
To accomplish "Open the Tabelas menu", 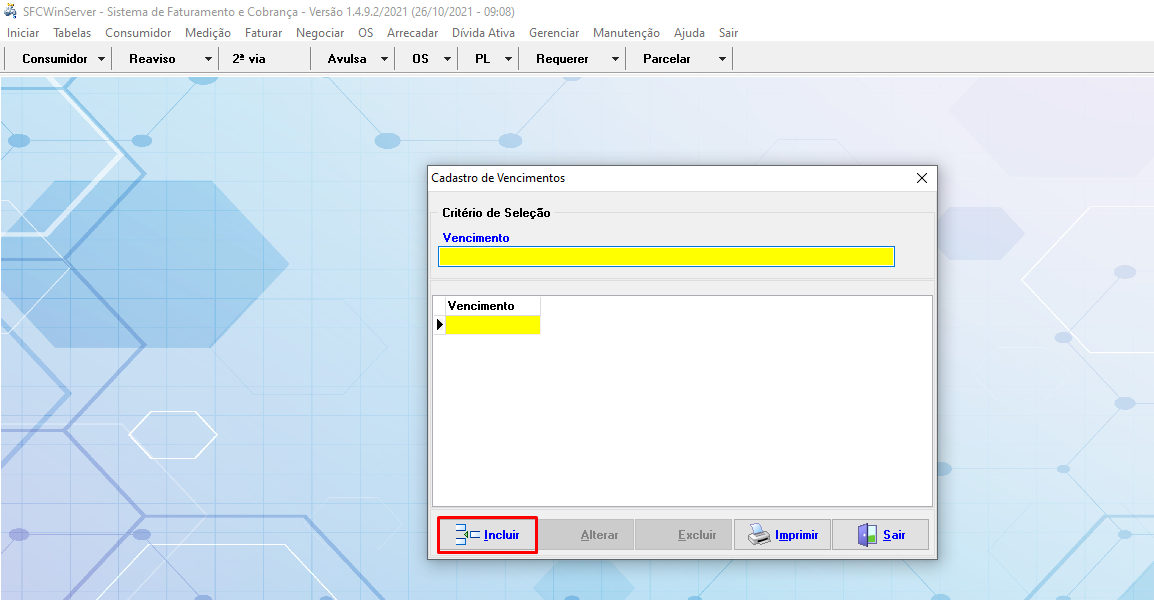I will point(72,33).
